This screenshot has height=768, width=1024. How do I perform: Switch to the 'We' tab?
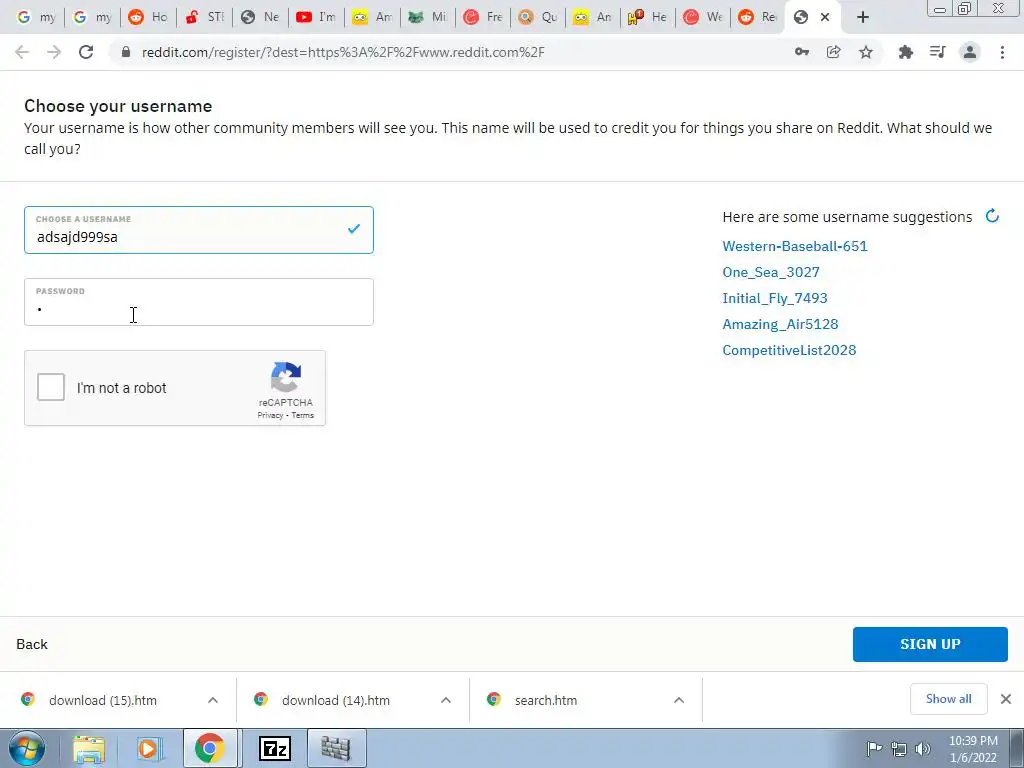pyautogui.click(x=703, y=18)
